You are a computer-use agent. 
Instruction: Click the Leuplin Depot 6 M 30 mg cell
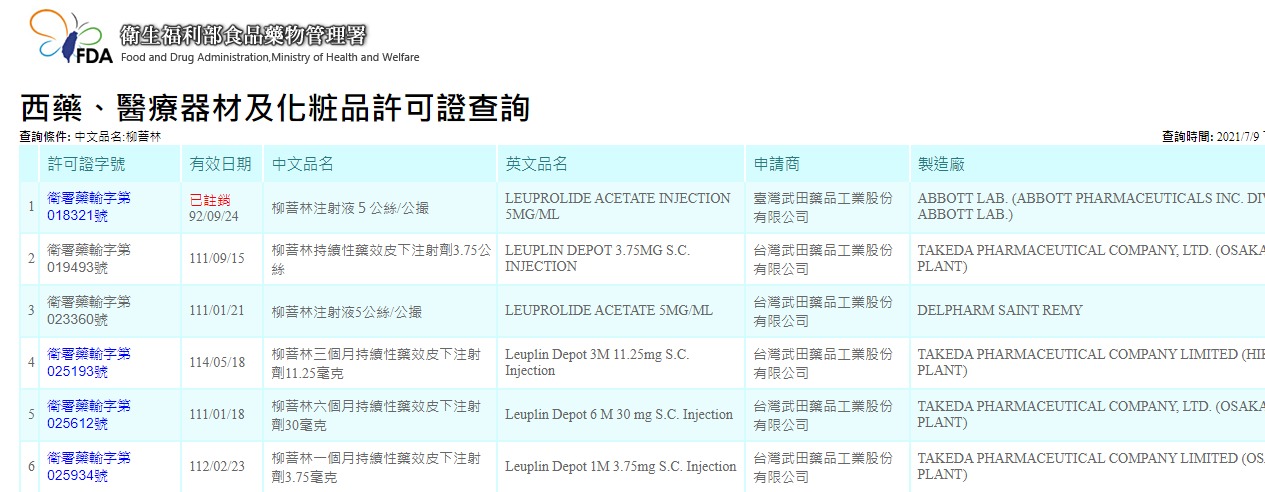pos(618,415)
